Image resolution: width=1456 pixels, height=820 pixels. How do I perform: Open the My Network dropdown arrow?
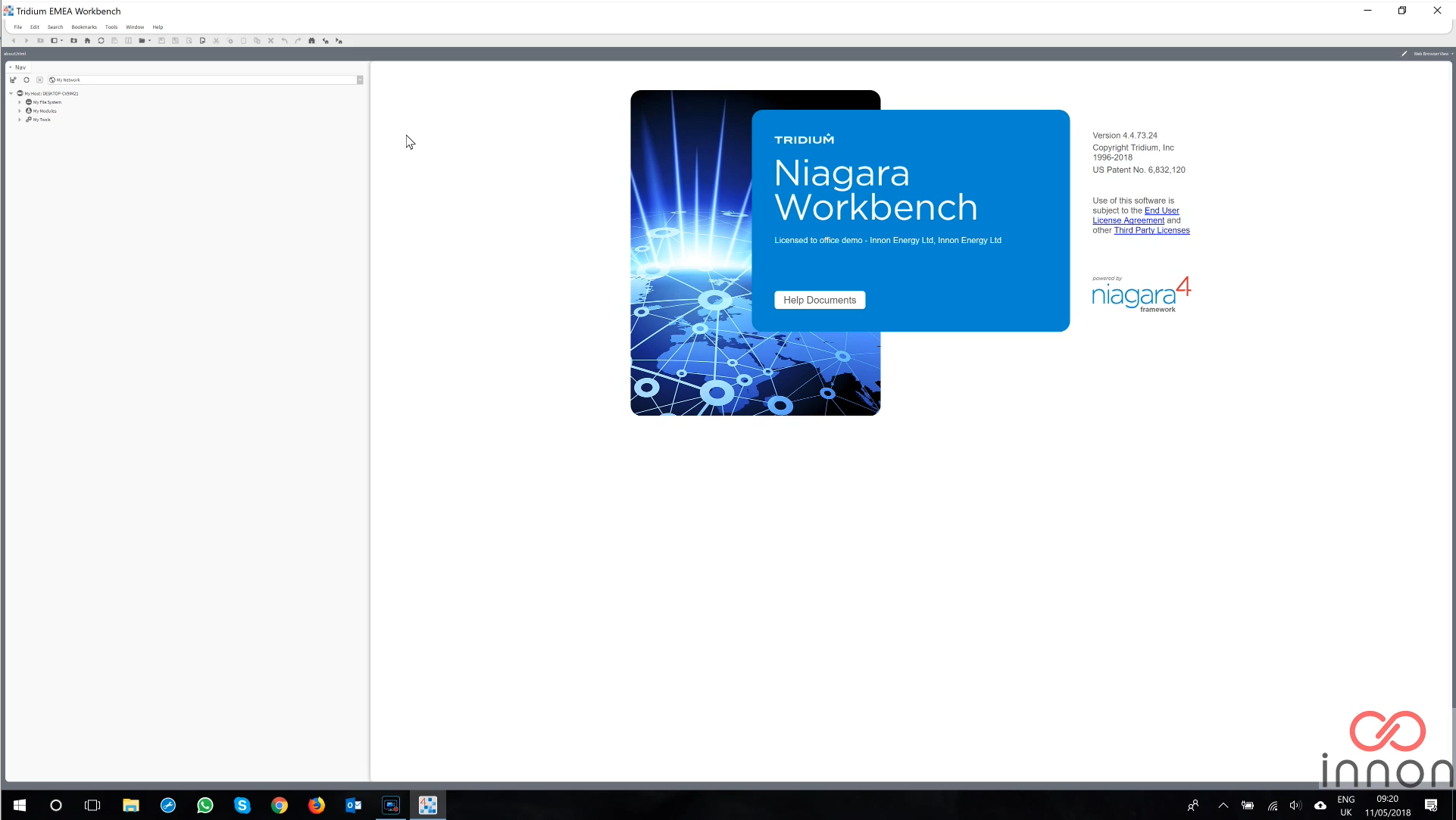pyautogui.click(x=360, y=80)
